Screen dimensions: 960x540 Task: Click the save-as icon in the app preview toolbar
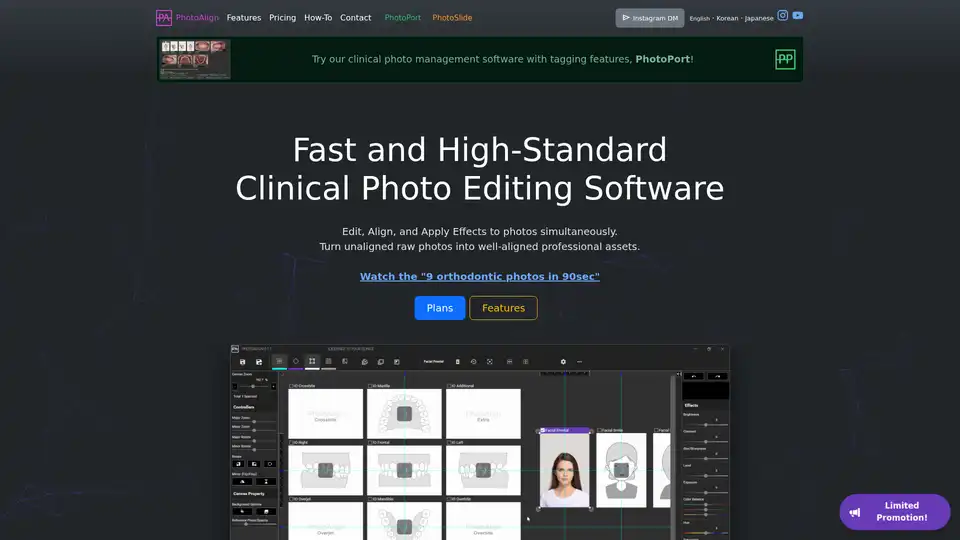pyautogui.click(x=259, y=362)
